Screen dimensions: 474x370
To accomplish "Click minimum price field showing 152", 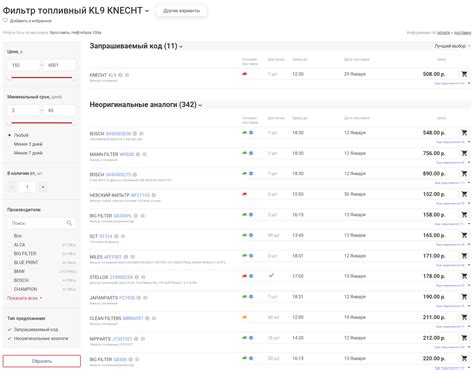I will pyautogui.click(x=24, y=65).
